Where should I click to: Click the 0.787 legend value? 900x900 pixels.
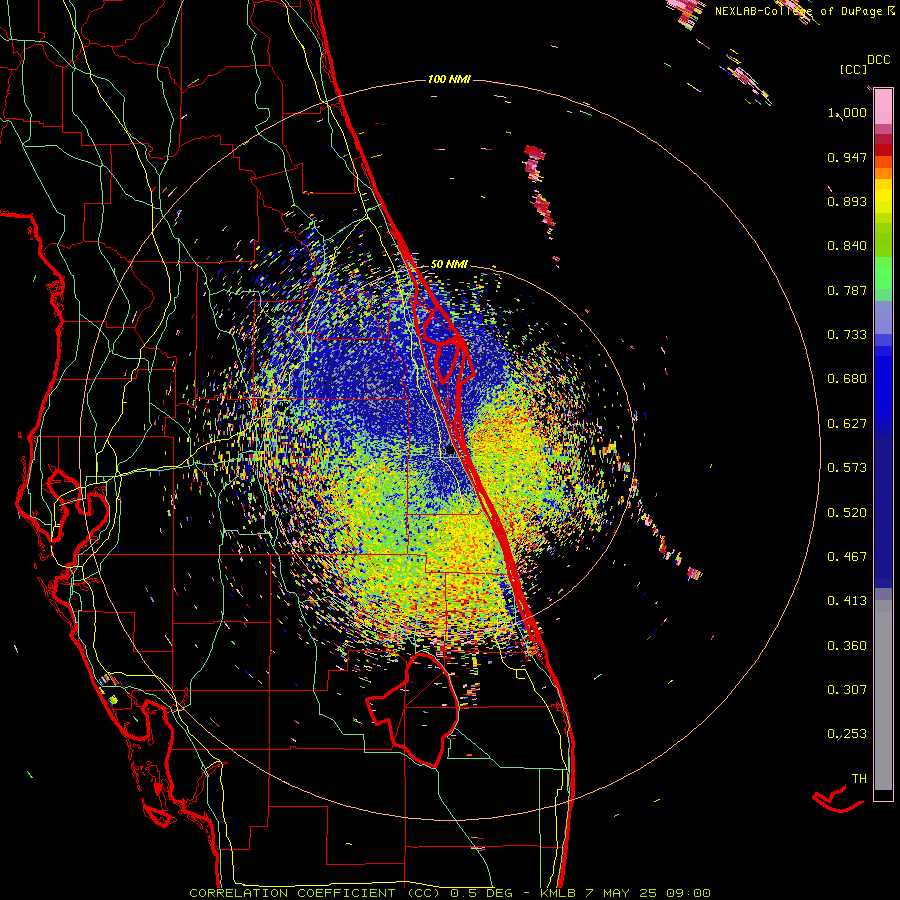point(847,290)
